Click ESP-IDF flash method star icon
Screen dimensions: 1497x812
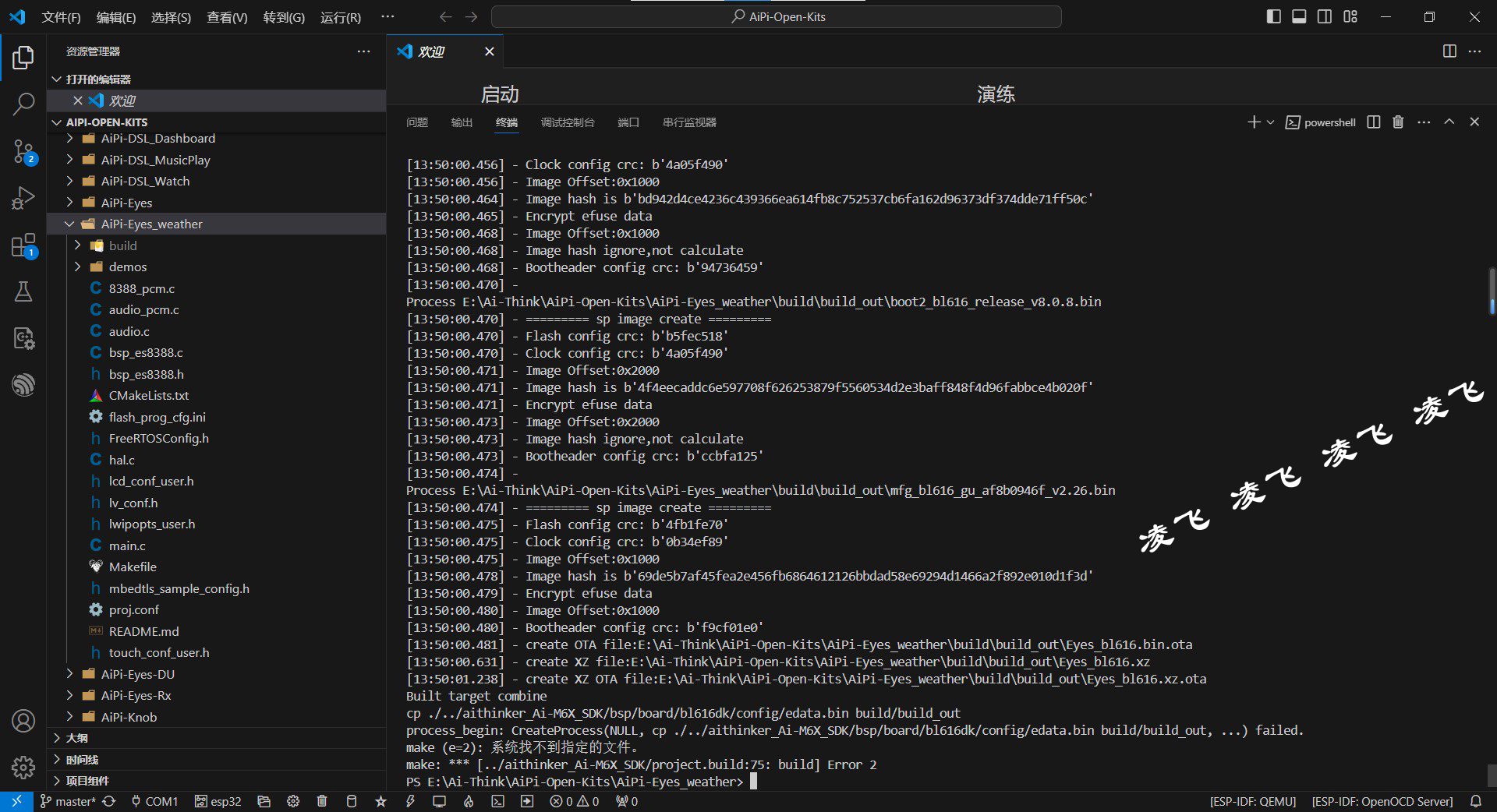pos(380,801)
